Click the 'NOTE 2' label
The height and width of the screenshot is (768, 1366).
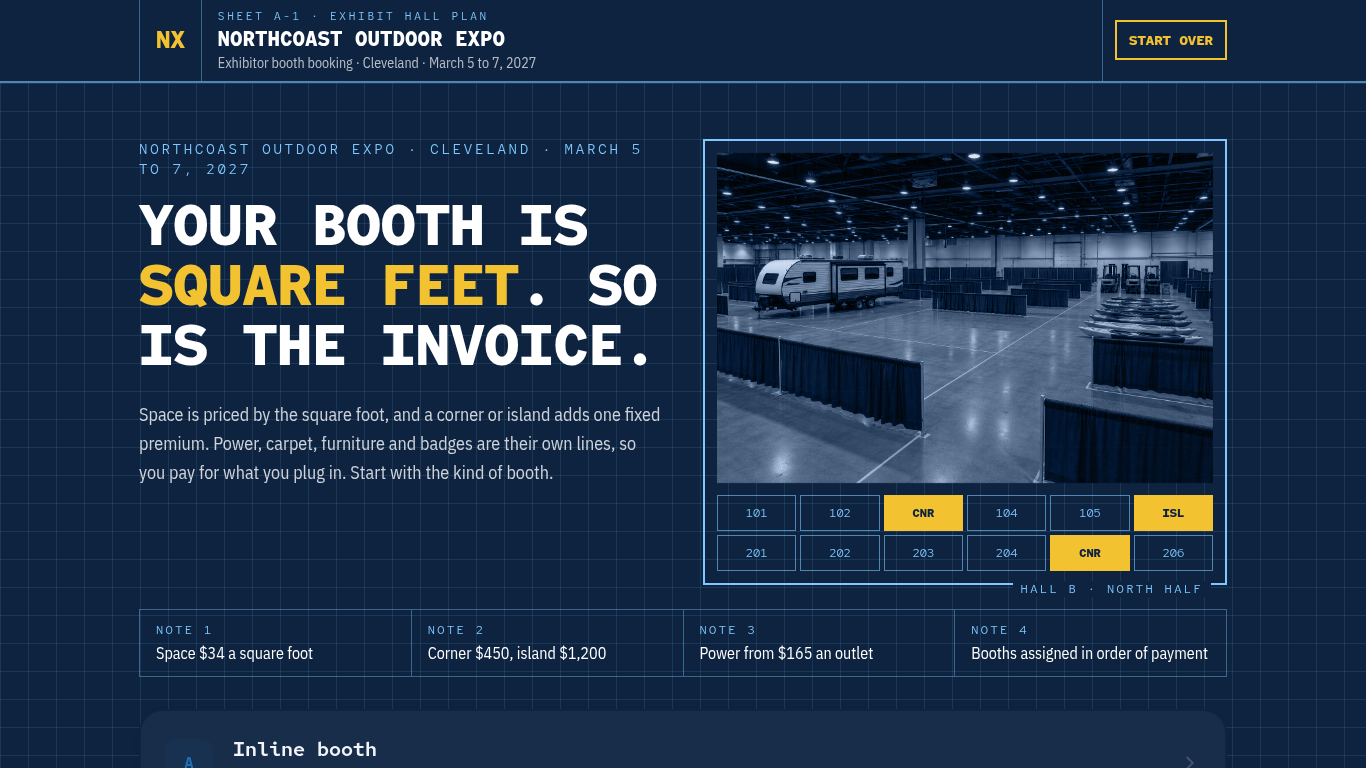(x=456, y=630)
